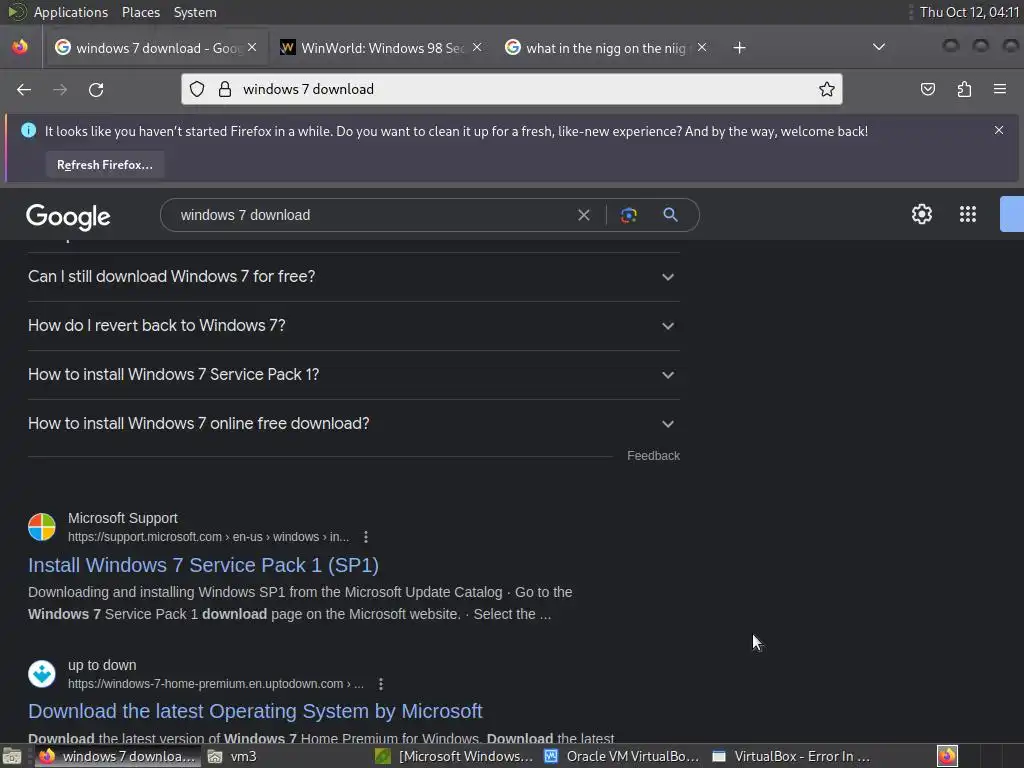The height and width of the screenshot is (768, 1024).
Task: Click the Firefox logo beside tabs
Action: (x=20, y=47)
